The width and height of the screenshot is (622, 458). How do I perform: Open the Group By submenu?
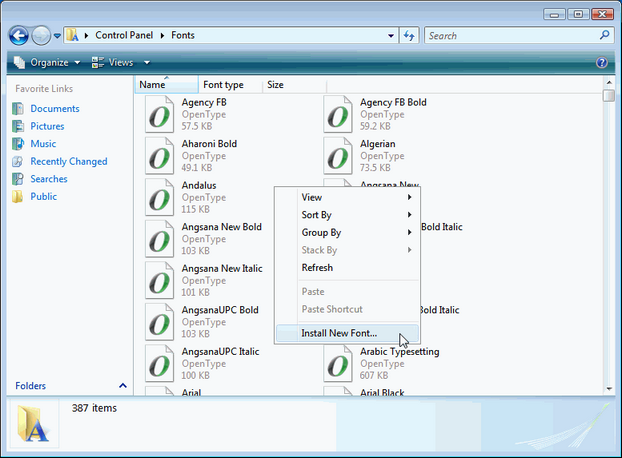click(x=347, y=232)
